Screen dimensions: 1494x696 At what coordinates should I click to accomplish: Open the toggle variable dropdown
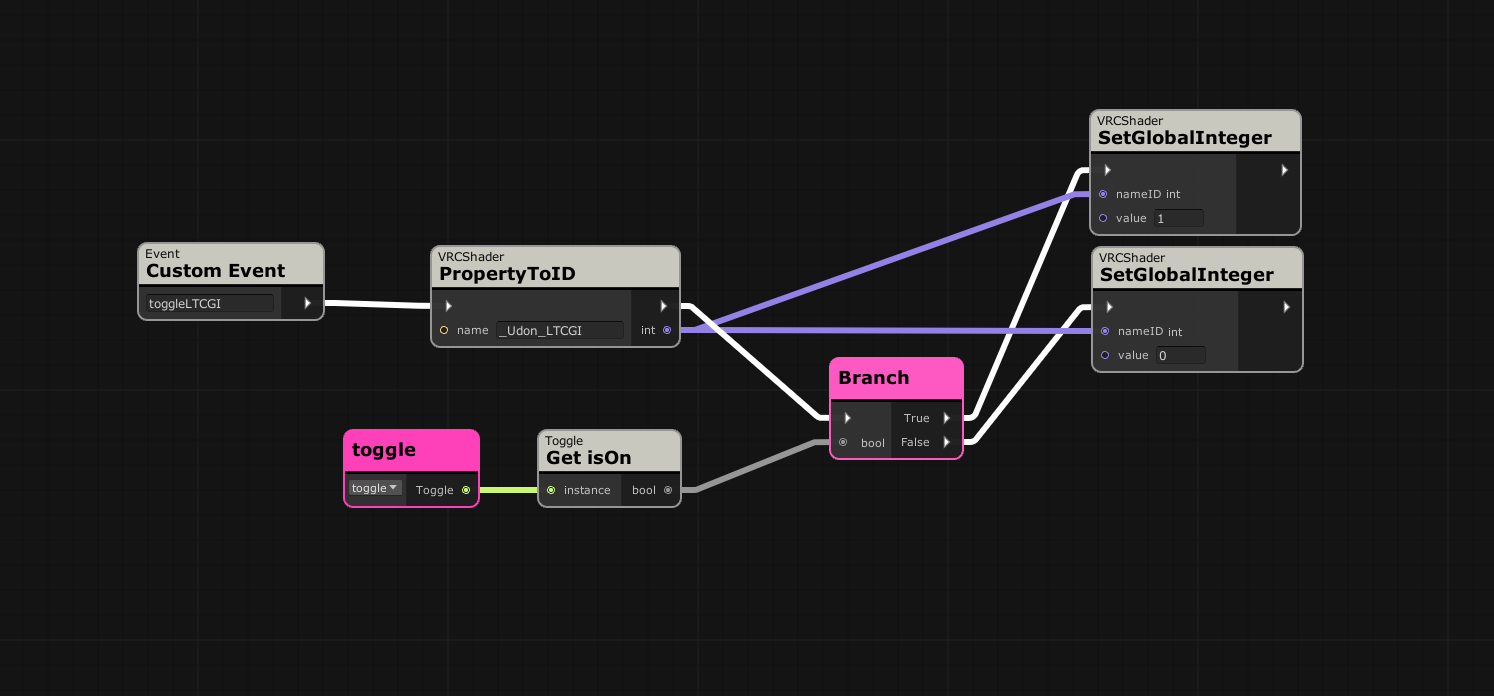pos(375,488)
